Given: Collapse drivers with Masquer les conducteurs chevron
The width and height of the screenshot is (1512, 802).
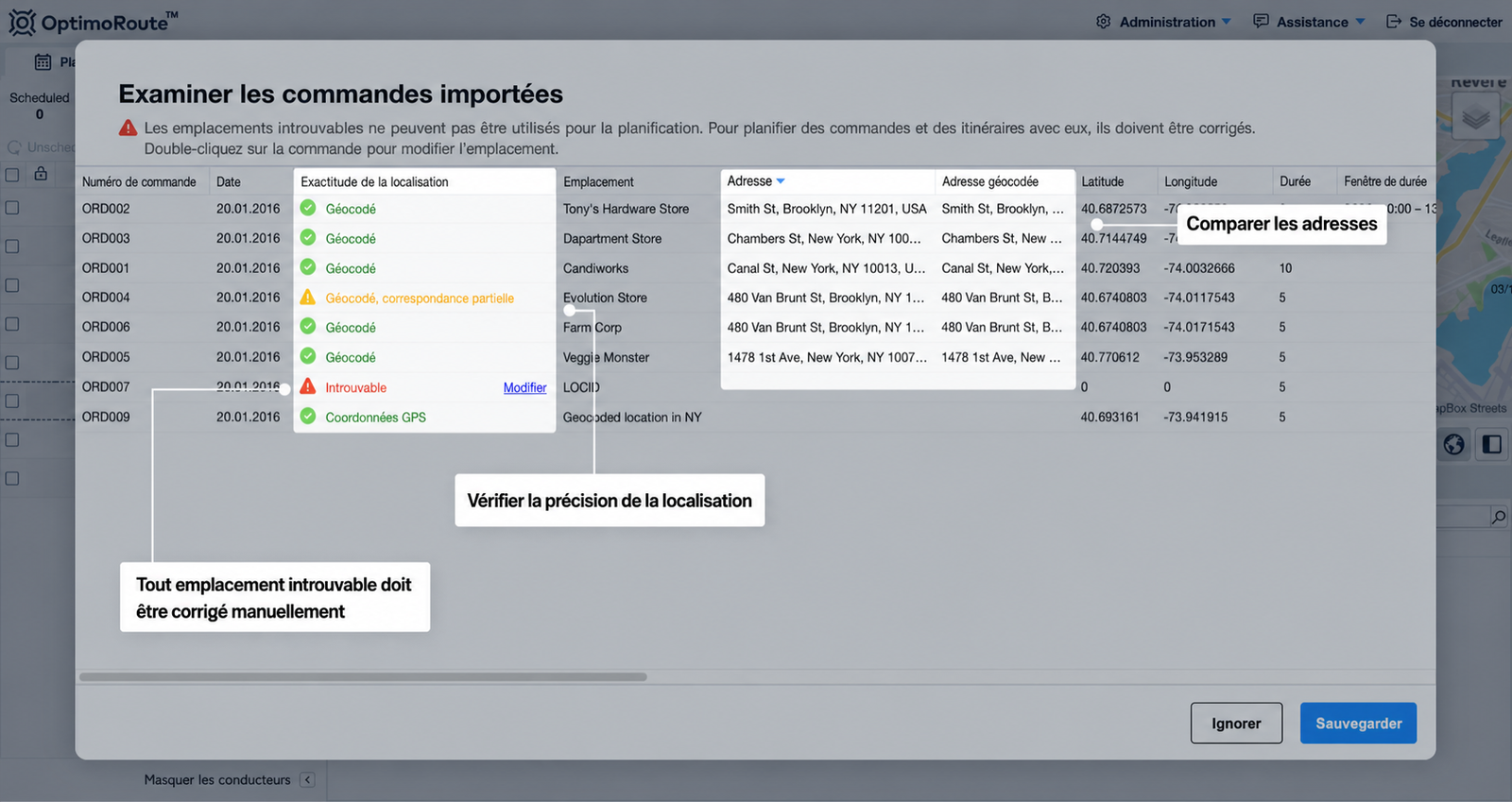Looking at the screenshot, I should 307,779.
